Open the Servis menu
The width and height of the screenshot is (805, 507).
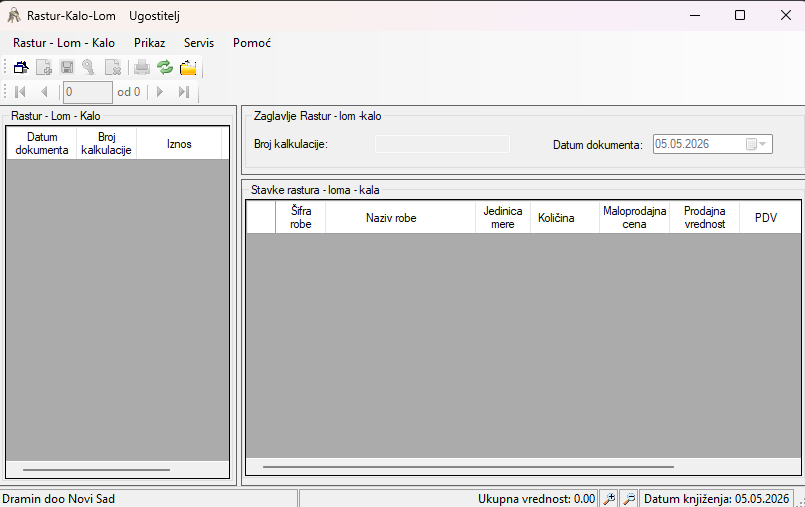(x=199, y=43)
